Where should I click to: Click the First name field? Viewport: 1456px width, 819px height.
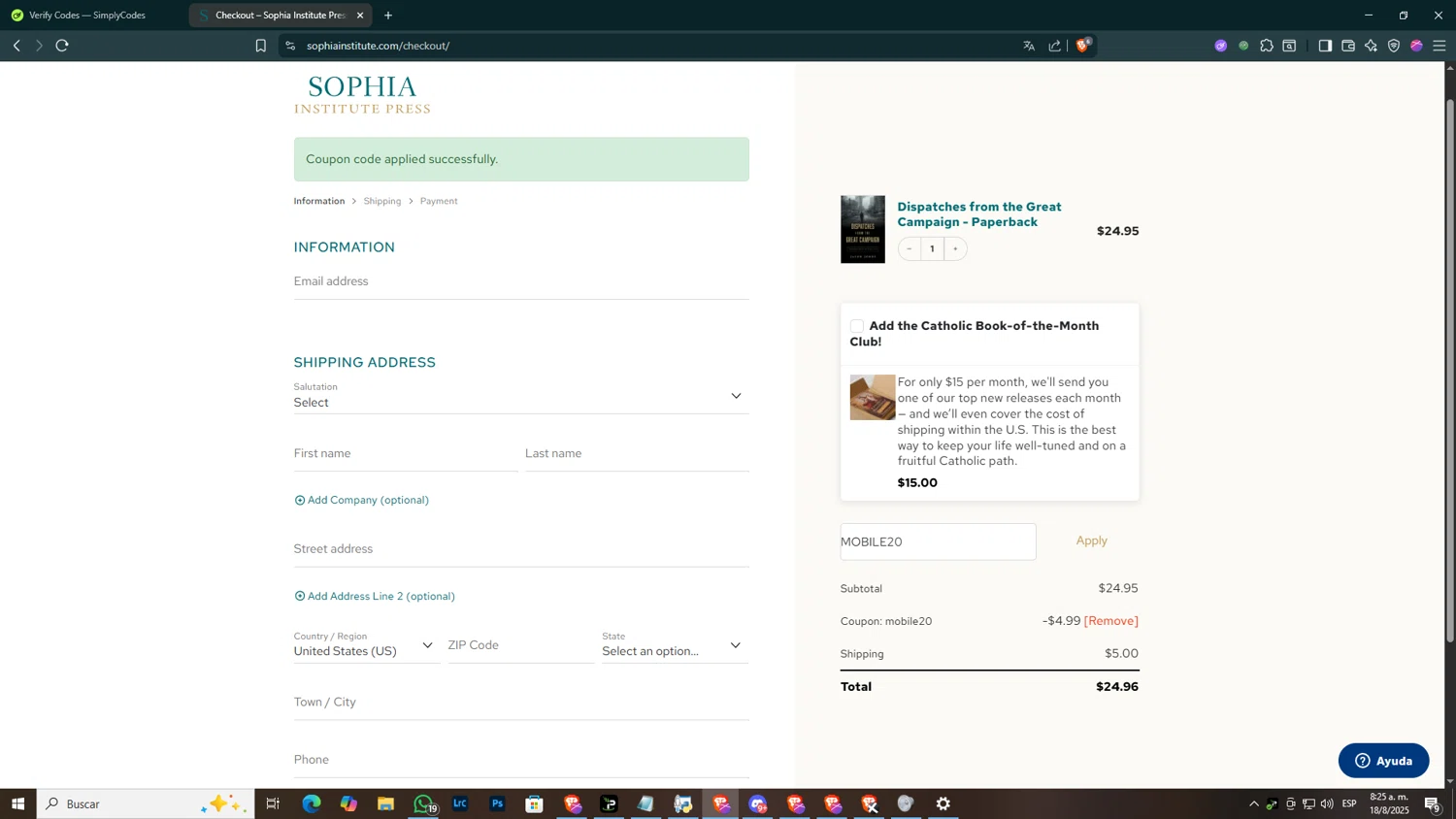point(406,454)
